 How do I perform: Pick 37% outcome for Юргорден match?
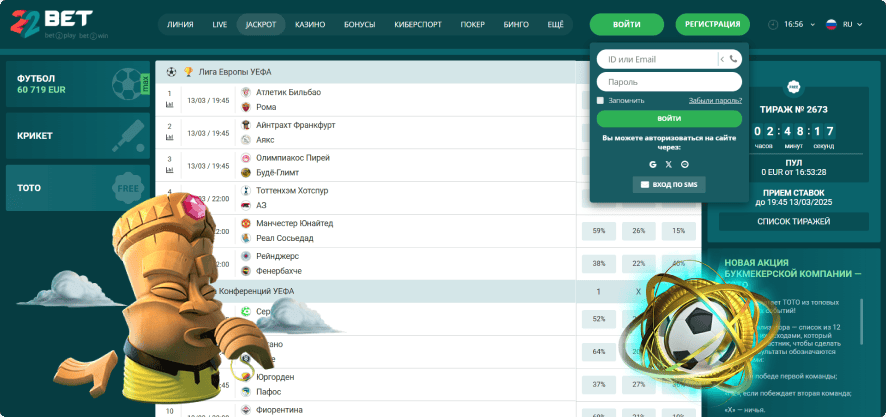[x=599, y=384]
